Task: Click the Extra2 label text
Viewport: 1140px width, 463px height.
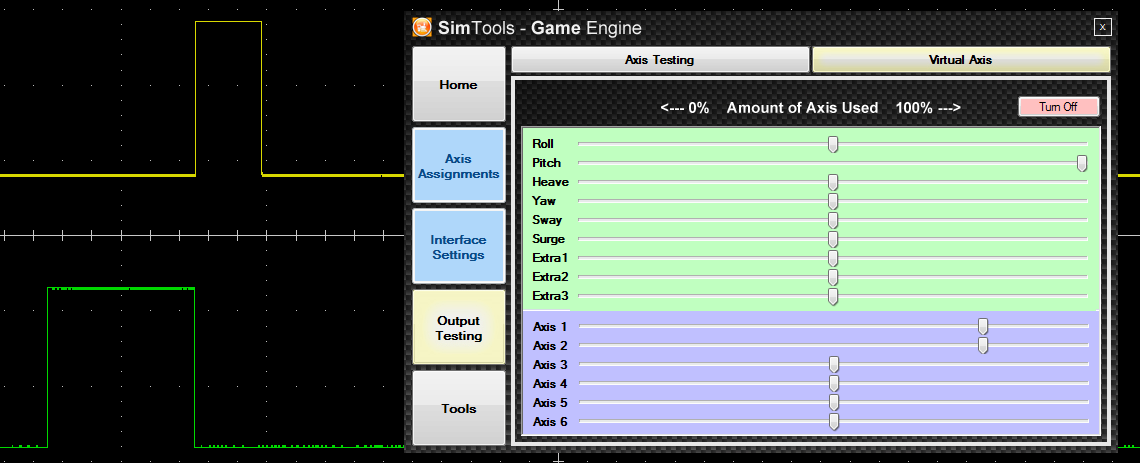Action: [x=550, y=277]
